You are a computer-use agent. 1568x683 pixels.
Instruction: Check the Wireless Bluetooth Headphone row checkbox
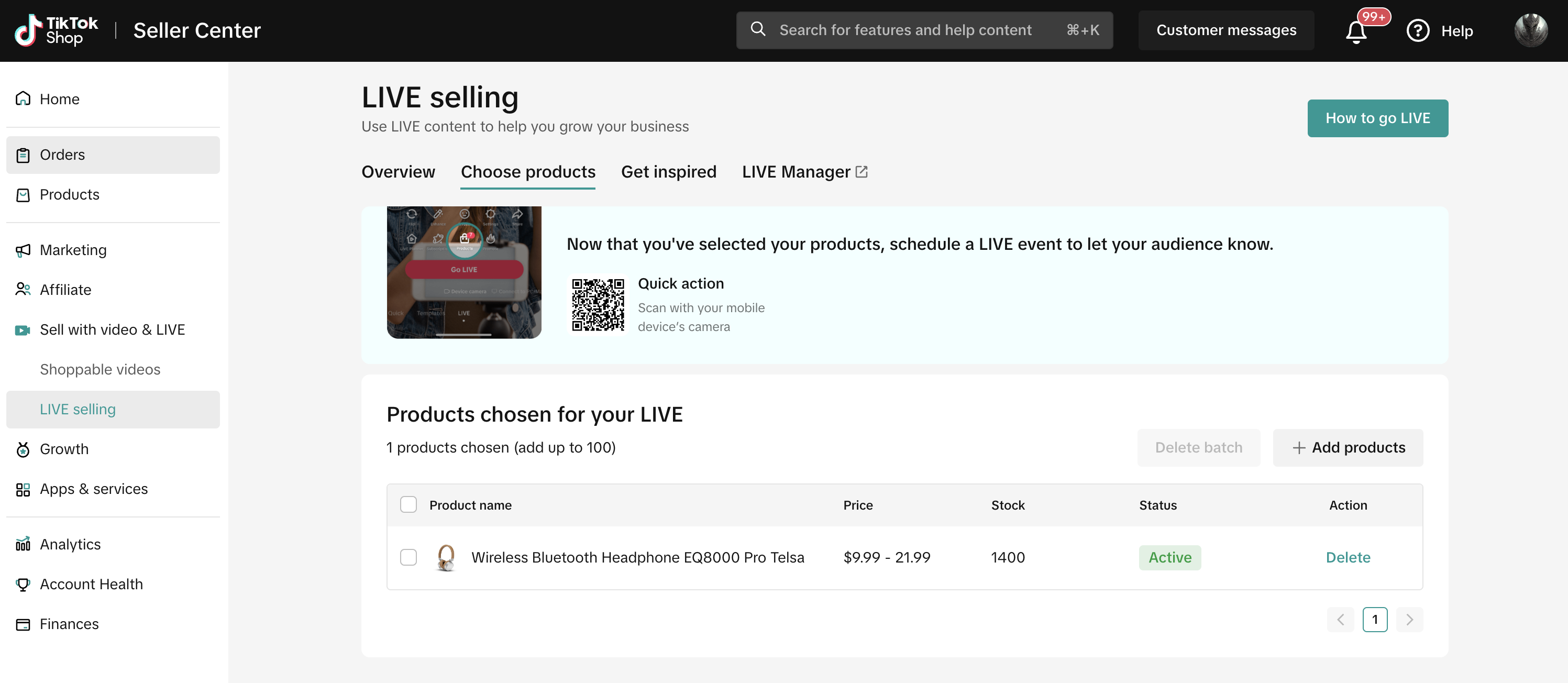pos(408,557)
